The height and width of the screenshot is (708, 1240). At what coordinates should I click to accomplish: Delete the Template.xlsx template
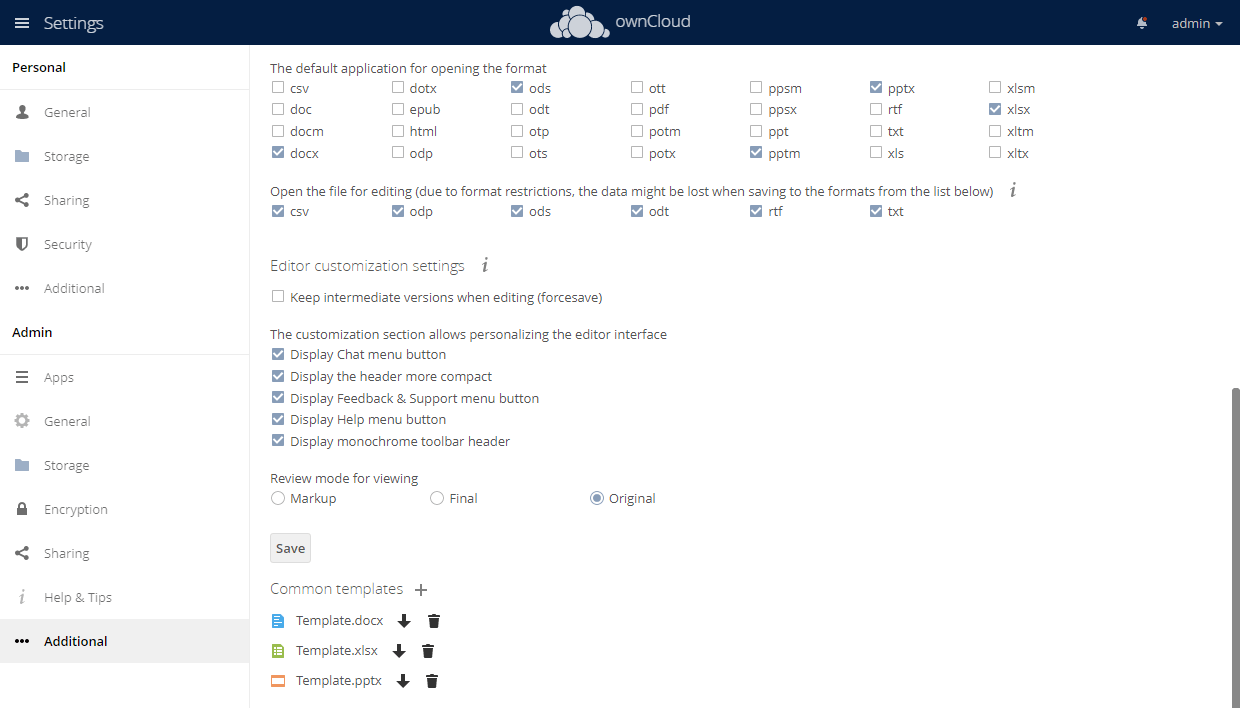[x=428, y=651]
